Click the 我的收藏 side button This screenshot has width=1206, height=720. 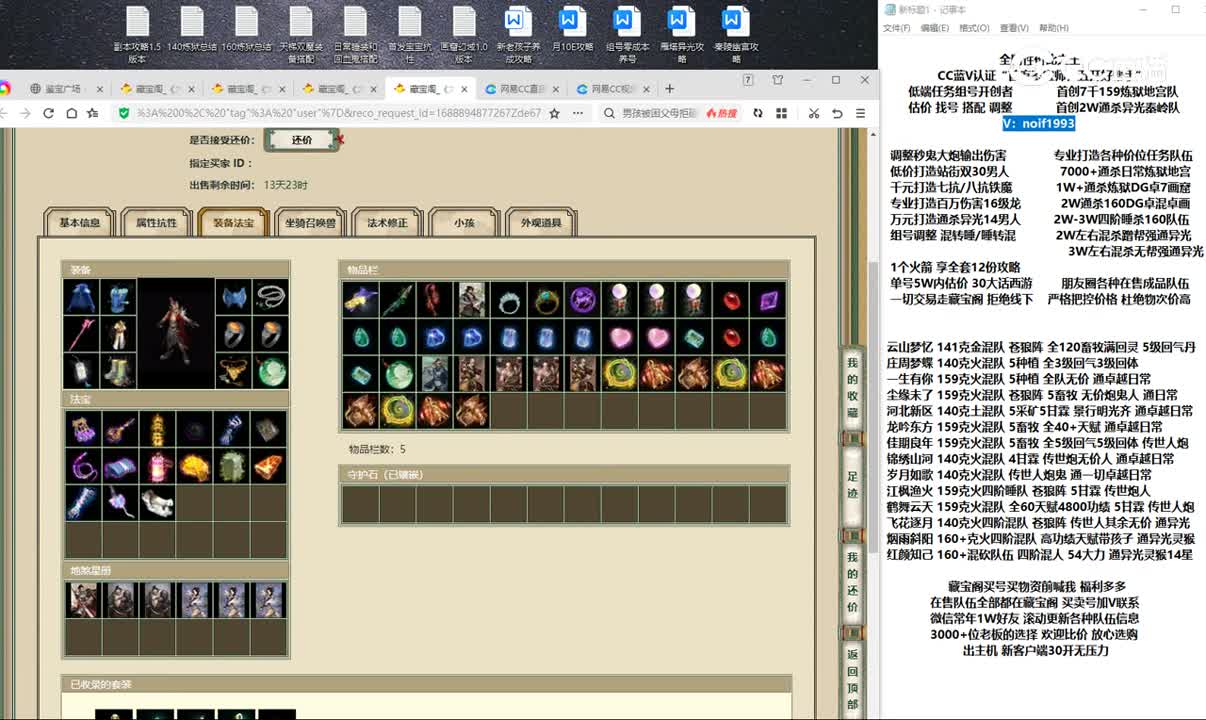[852, 387]
